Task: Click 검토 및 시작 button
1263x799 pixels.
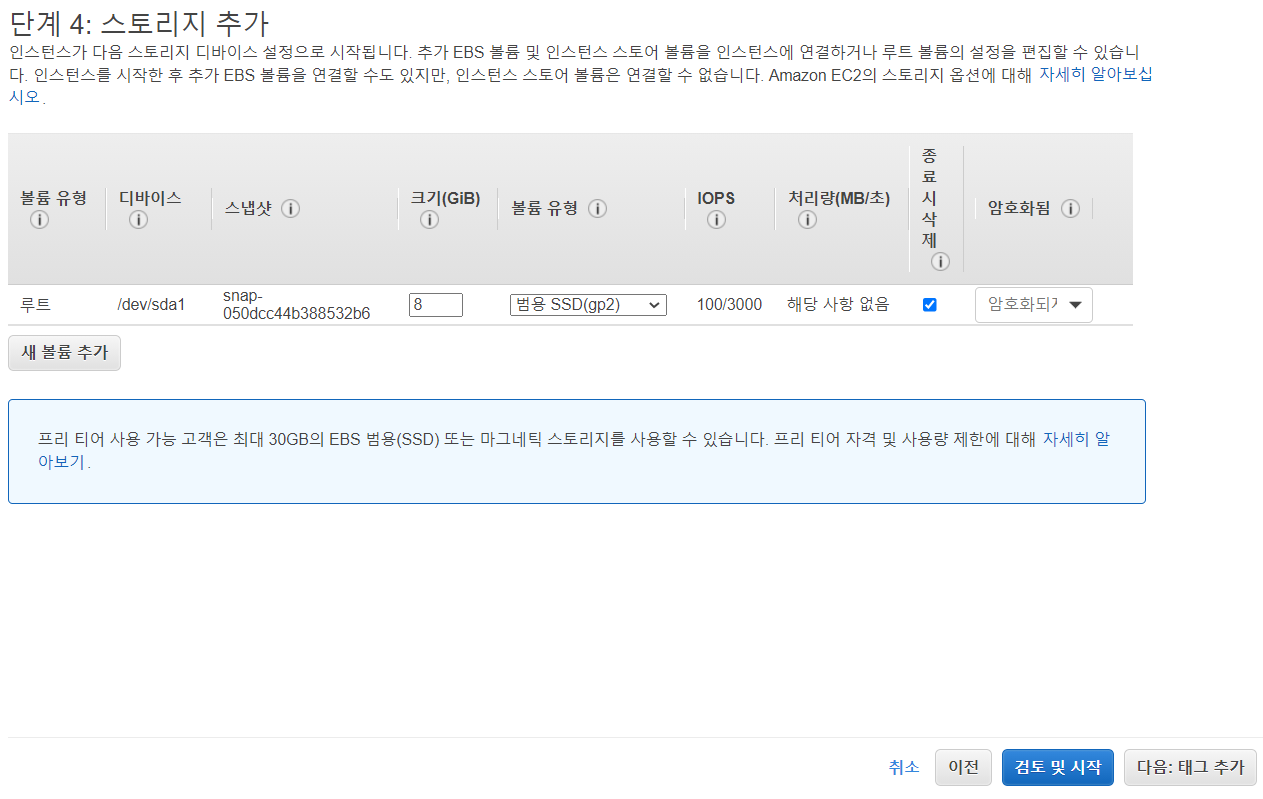Action: pyautogui.click(x=1057, y=767)
